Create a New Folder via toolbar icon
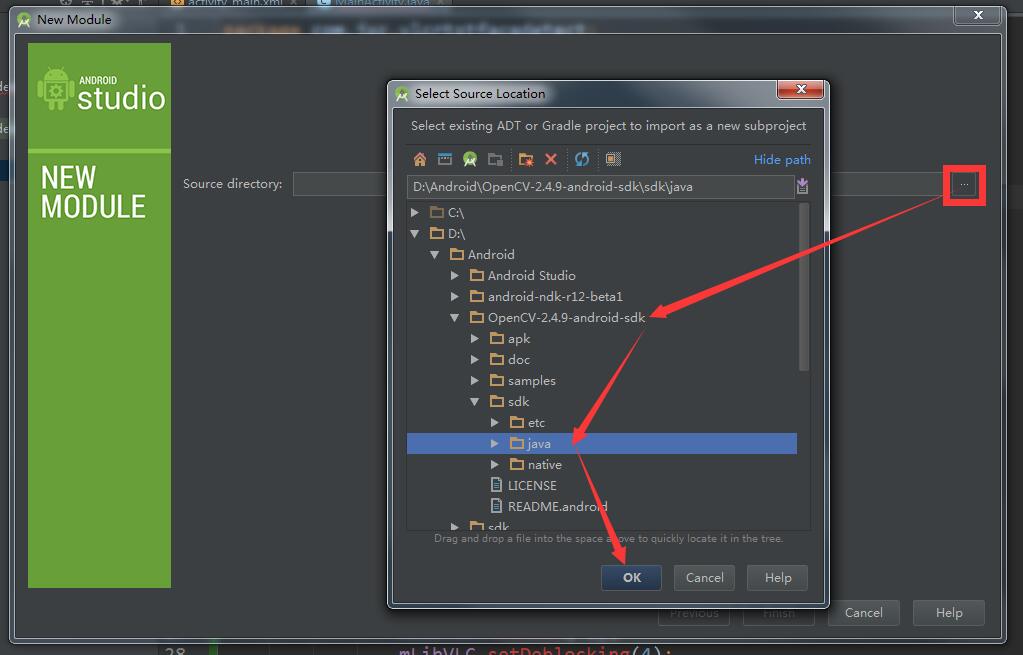The image size is (1023, 655). coord(526,159)
